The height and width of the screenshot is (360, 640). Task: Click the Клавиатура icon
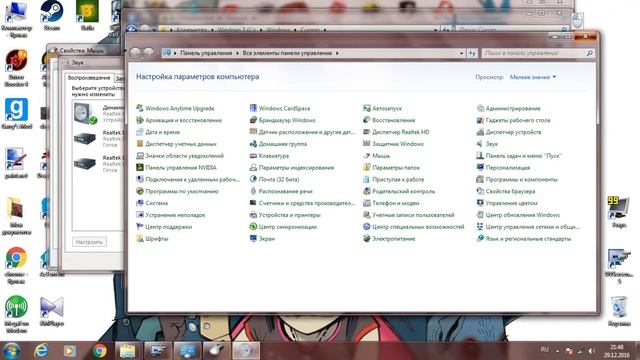point(253,156)
